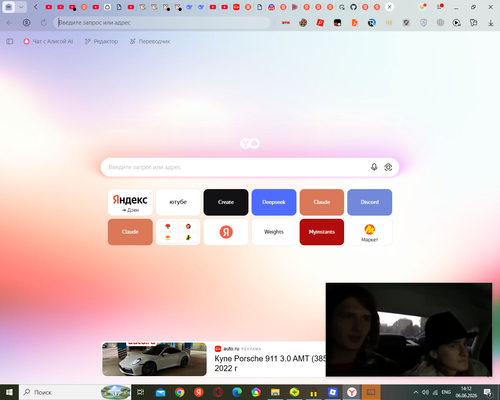The width and height of the screenshot is (500, 400).
Task: Open downloads arrow icon
Action: coord(491,23)
